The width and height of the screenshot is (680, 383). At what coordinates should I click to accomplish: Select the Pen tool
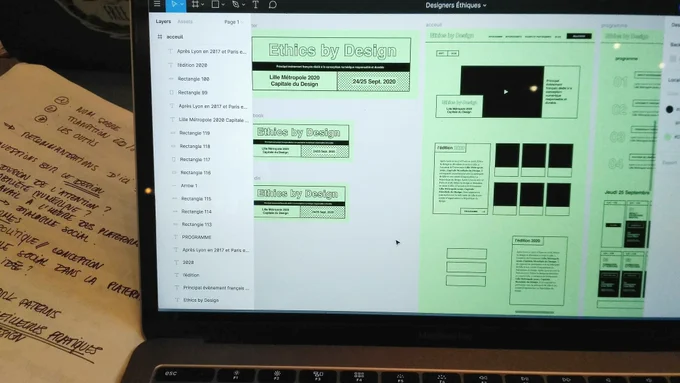235,4
